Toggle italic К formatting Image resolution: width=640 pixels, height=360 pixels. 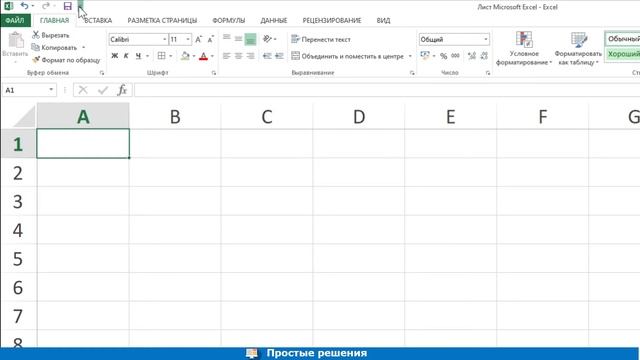click(126, 56)
